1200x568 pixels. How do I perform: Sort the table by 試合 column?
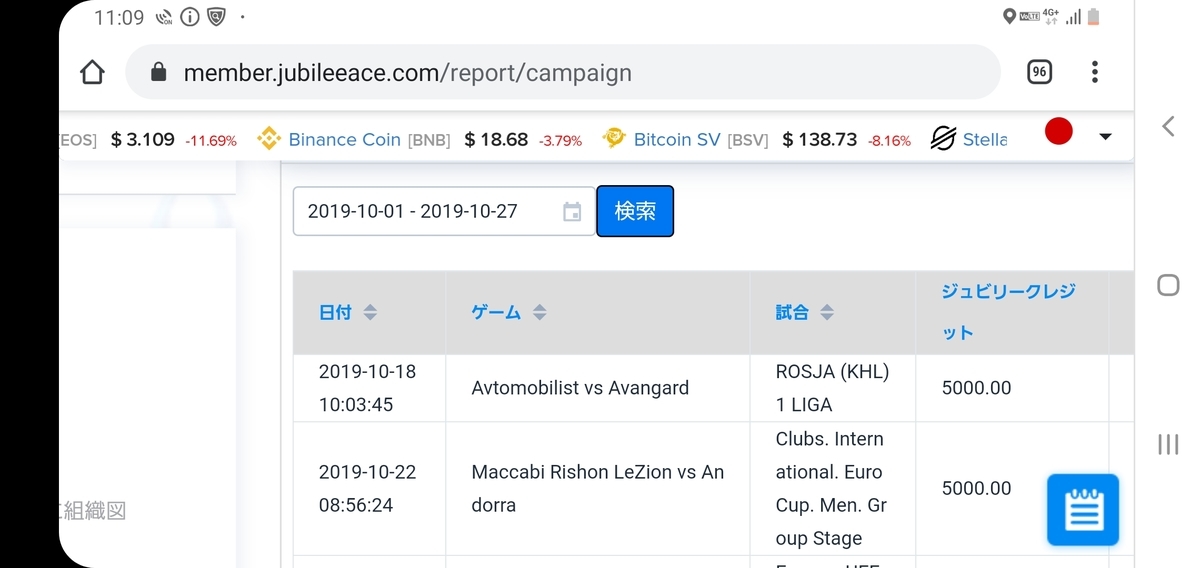[827, 313]
